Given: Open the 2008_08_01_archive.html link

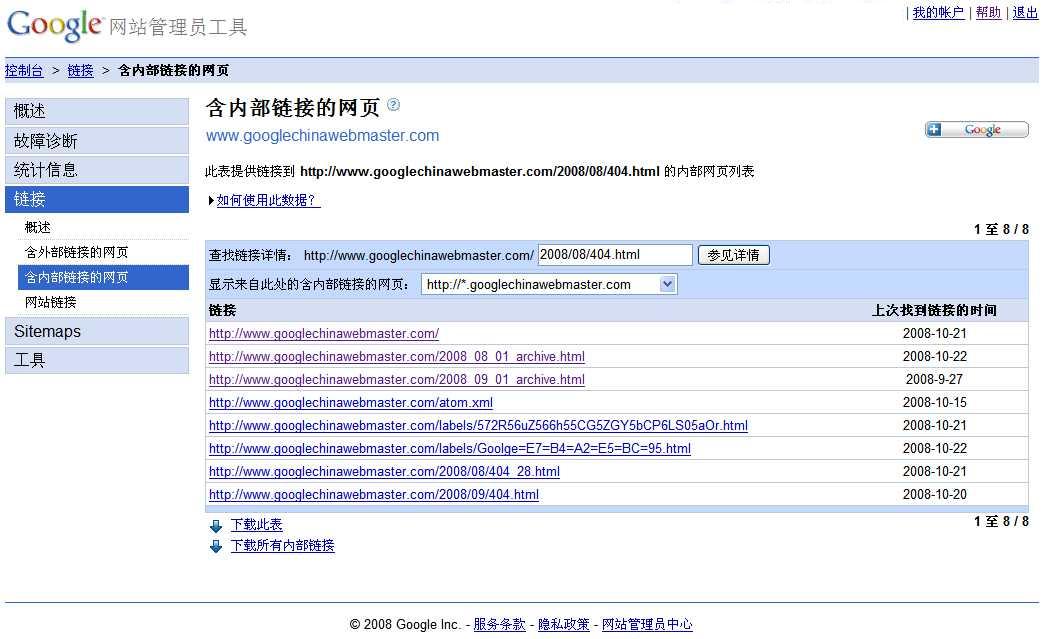Looking at the screenshot, I should [x=397, y=357].
